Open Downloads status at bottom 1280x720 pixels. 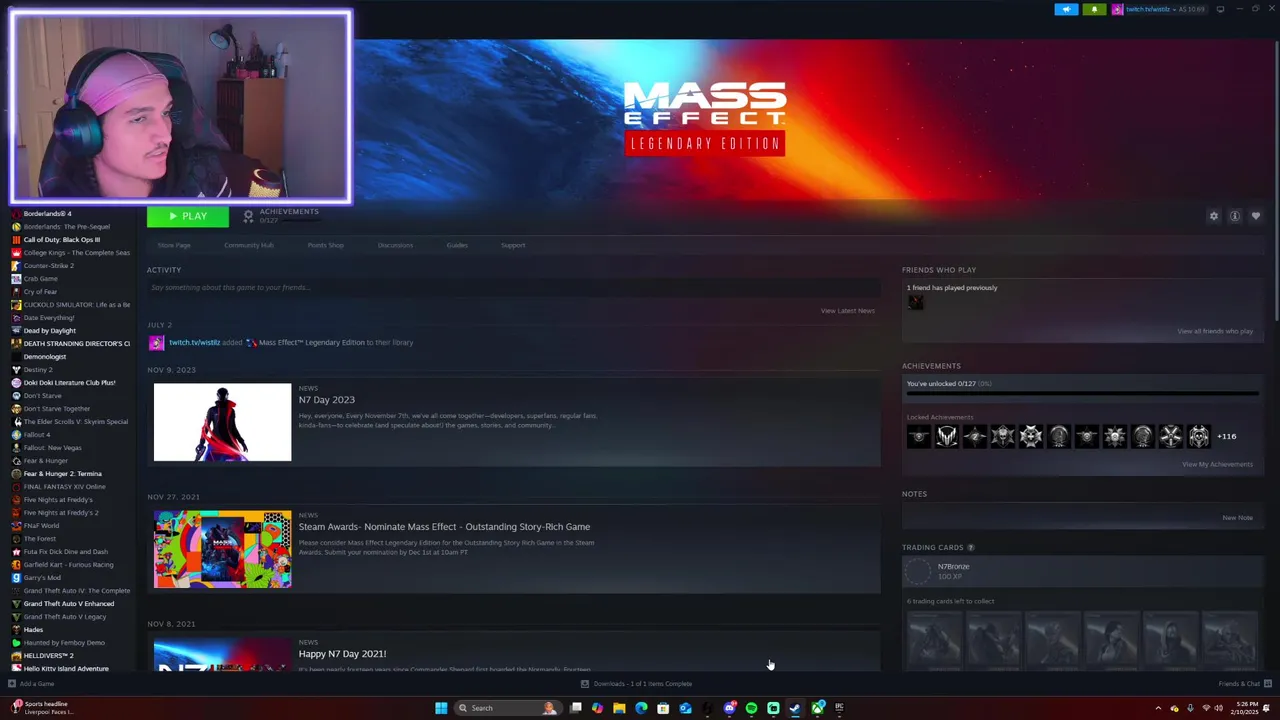(637, 684)
